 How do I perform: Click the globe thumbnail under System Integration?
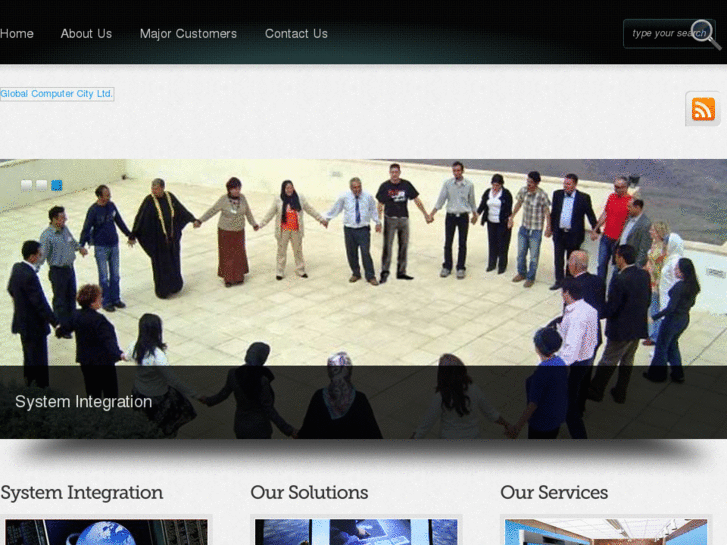pyautogui.click(x=106, y=532)
